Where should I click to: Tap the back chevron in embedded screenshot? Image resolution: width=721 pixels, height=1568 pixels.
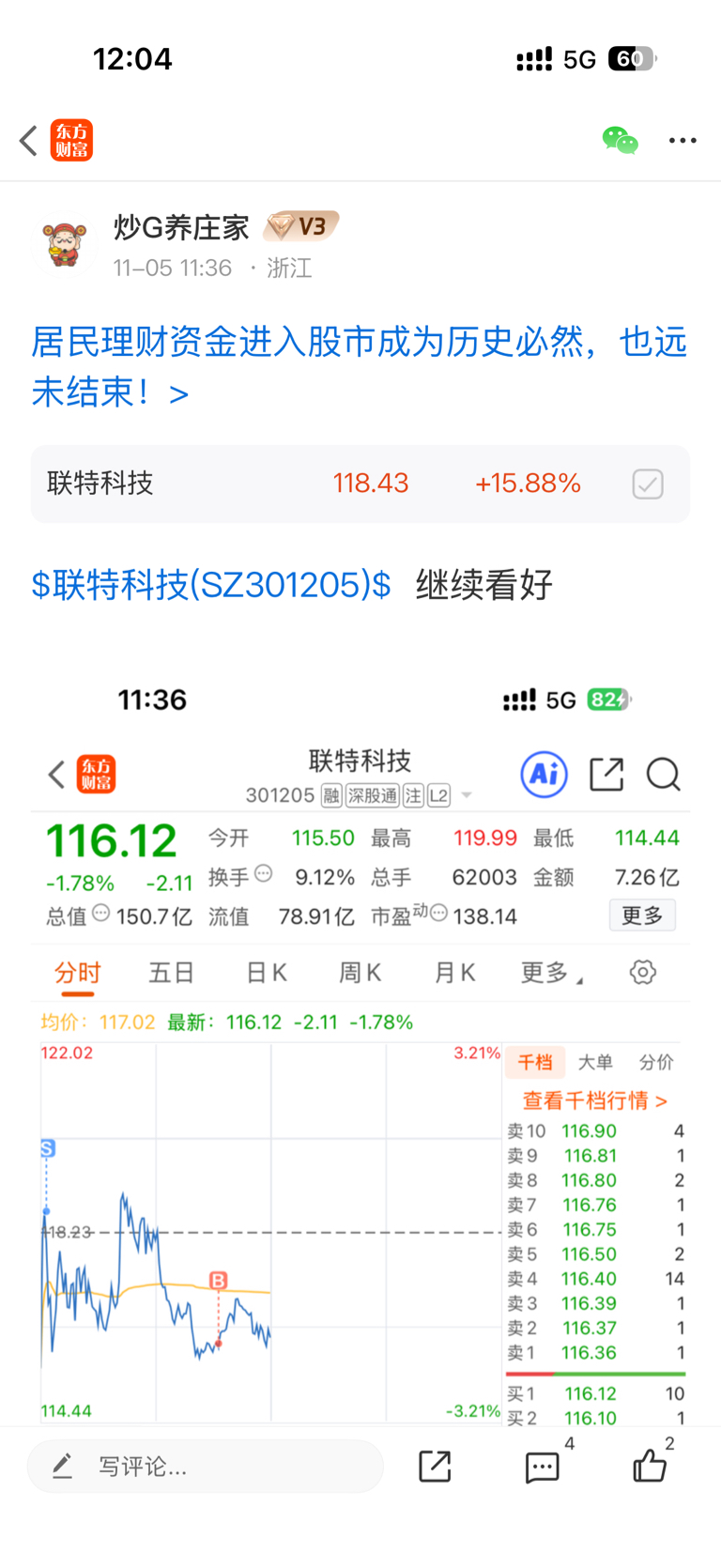click(x=56, y=775)
